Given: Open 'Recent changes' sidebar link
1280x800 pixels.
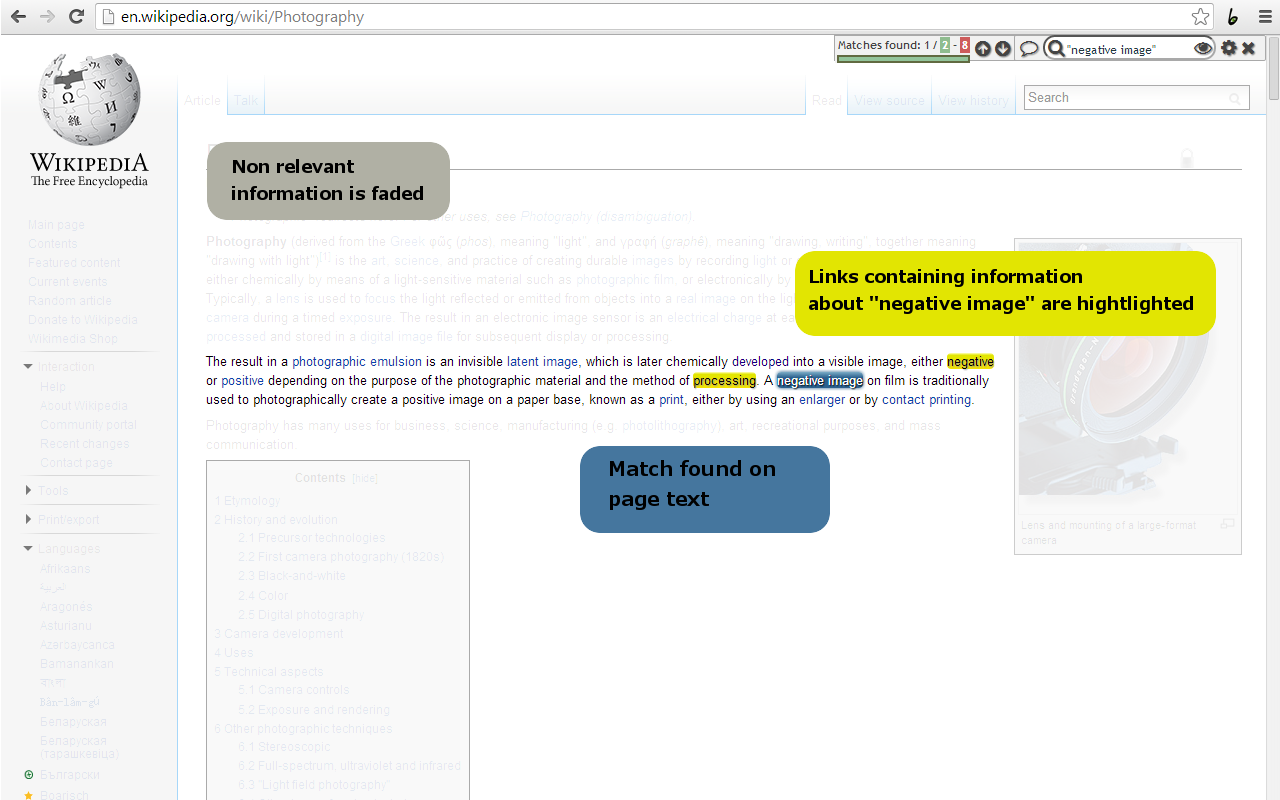Looking at the screenshot, I should tap(85, 444).
